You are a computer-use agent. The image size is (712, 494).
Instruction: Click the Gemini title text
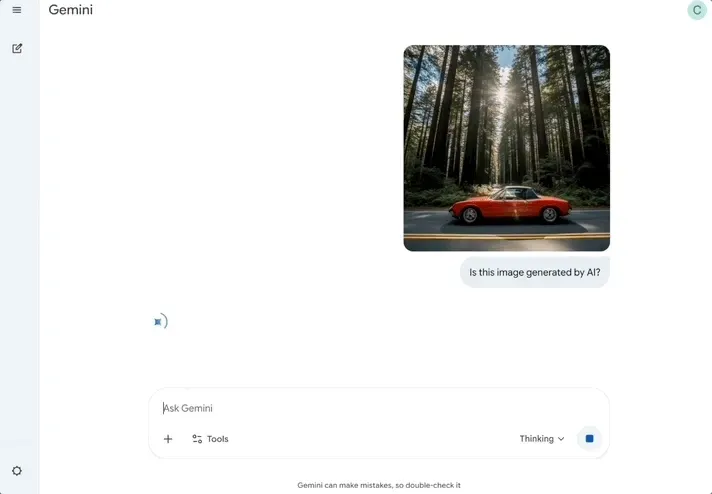[x=70, y=10]
